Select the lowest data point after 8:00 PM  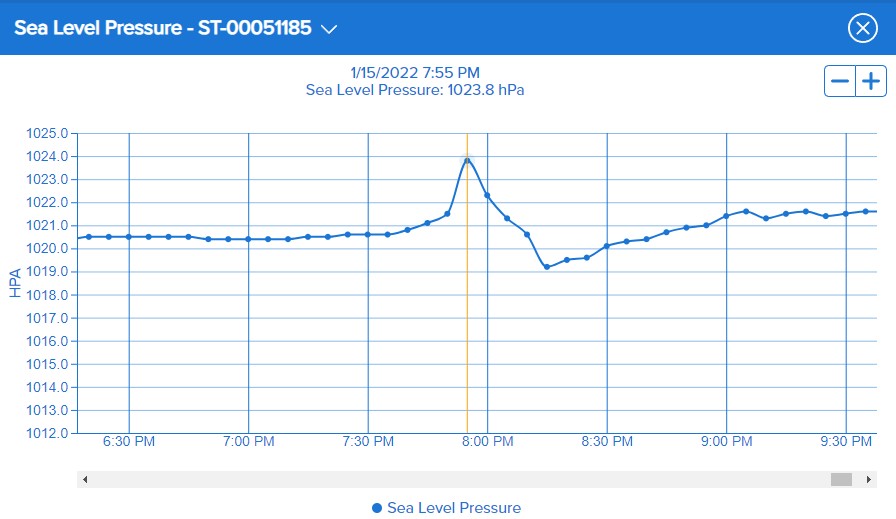coord(547,267)
